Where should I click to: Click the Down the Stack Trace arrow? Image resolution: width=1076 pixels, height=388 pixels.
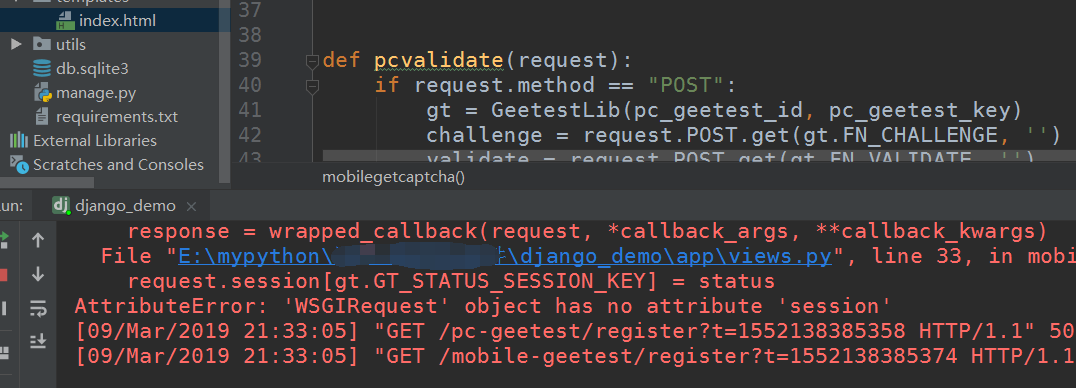[38, 273]
